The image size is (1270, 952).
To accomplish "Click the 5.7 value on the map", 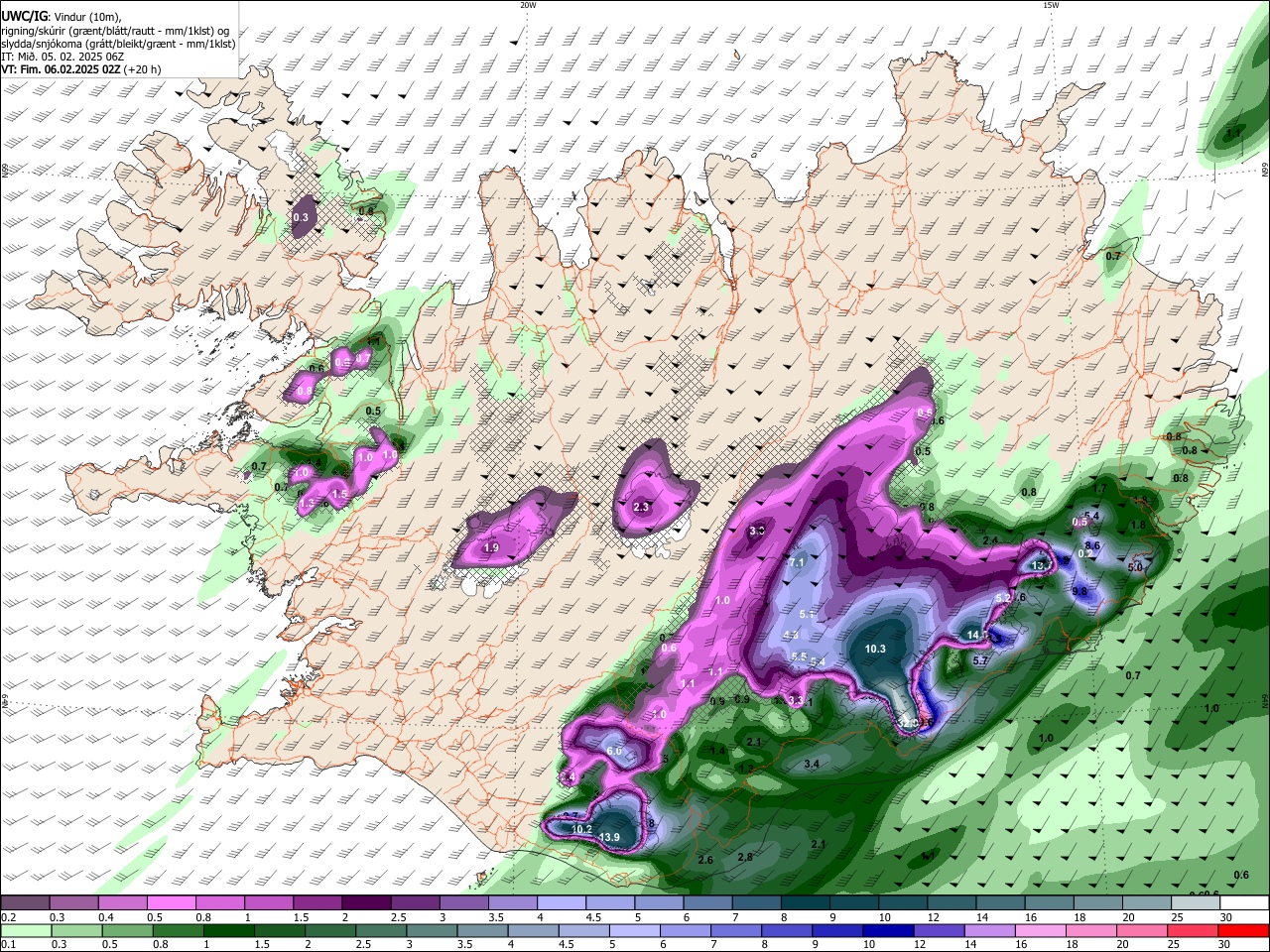I will [x=981, y=659].
